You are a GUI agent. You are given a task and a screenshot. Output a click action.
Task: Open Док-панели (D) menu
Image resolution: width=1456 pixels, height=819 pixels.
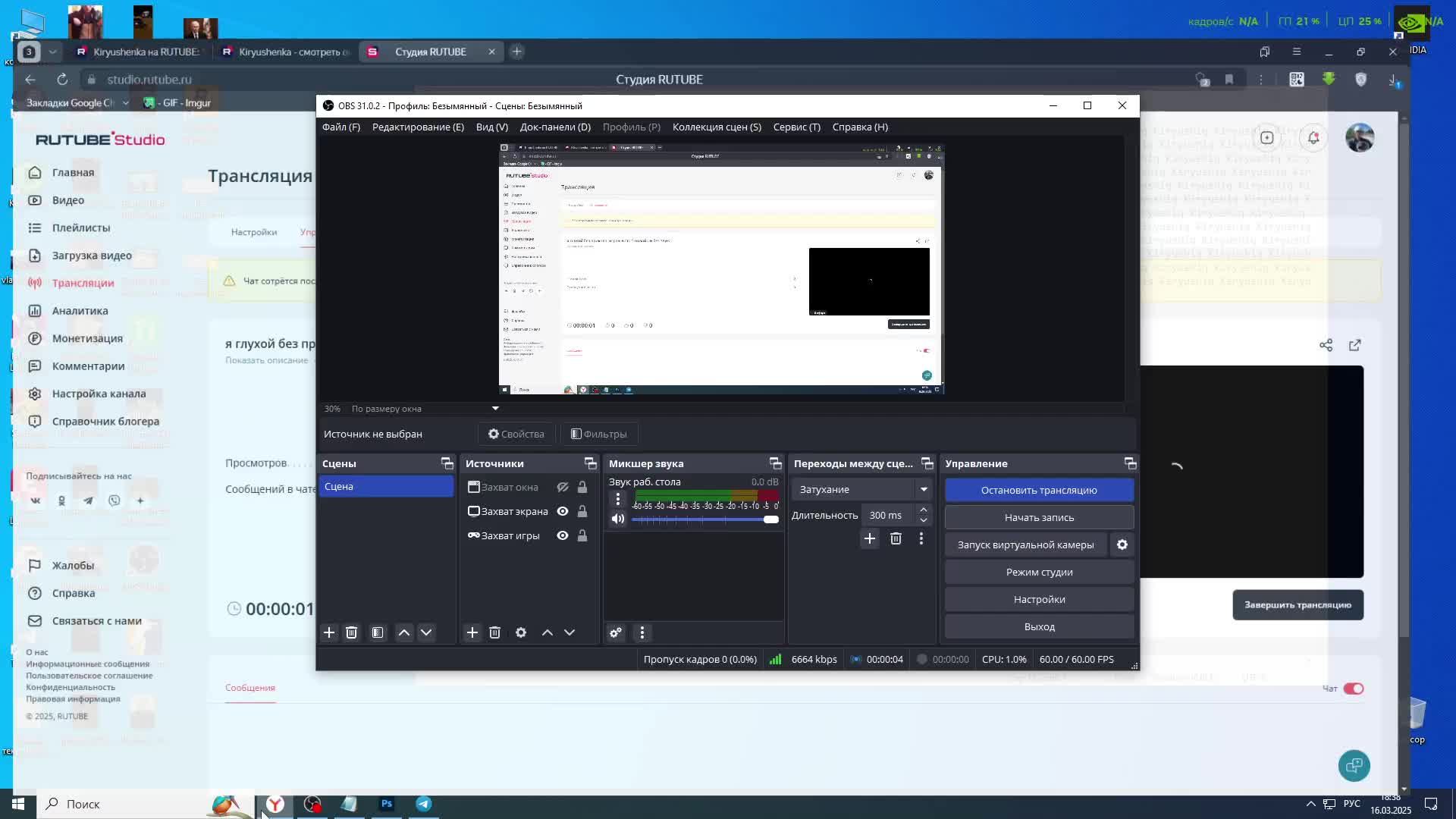point(555,127)
